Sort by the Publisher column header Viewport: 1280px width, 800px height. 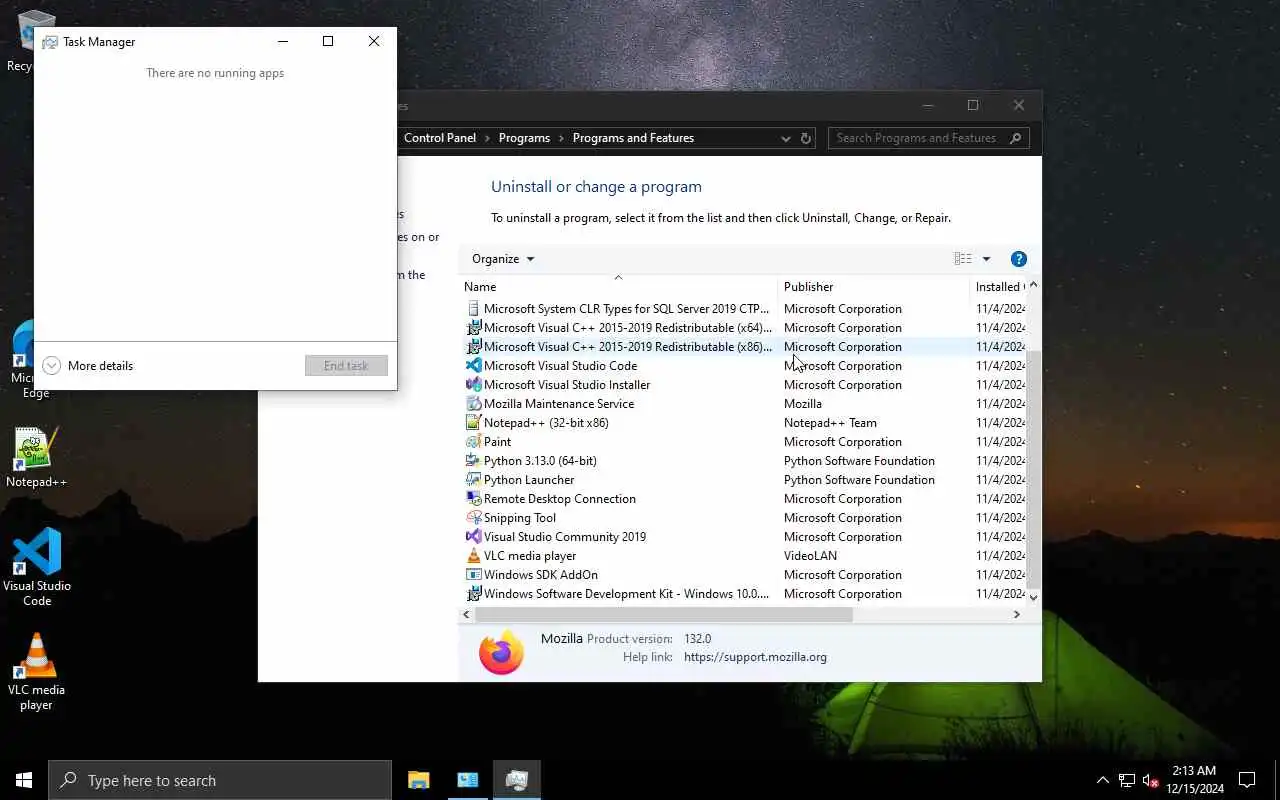coord(874,287)
